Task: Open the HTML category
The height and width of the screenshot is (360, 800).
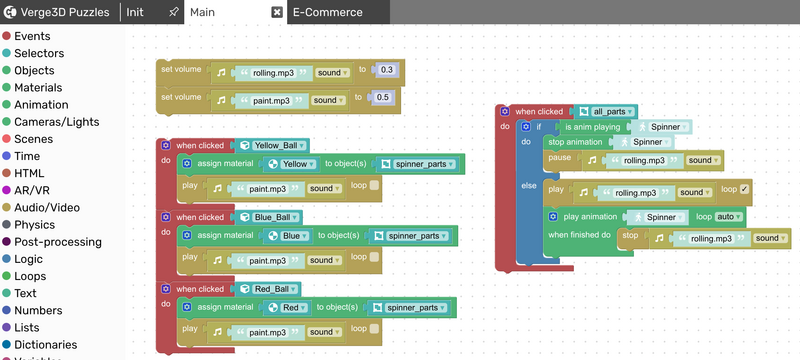Action: 29,173
